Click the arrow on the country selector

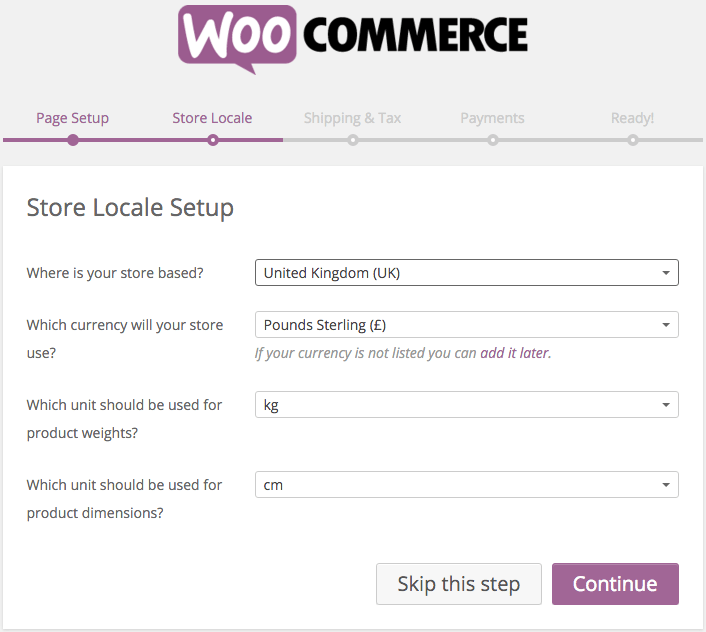(666, 273)
